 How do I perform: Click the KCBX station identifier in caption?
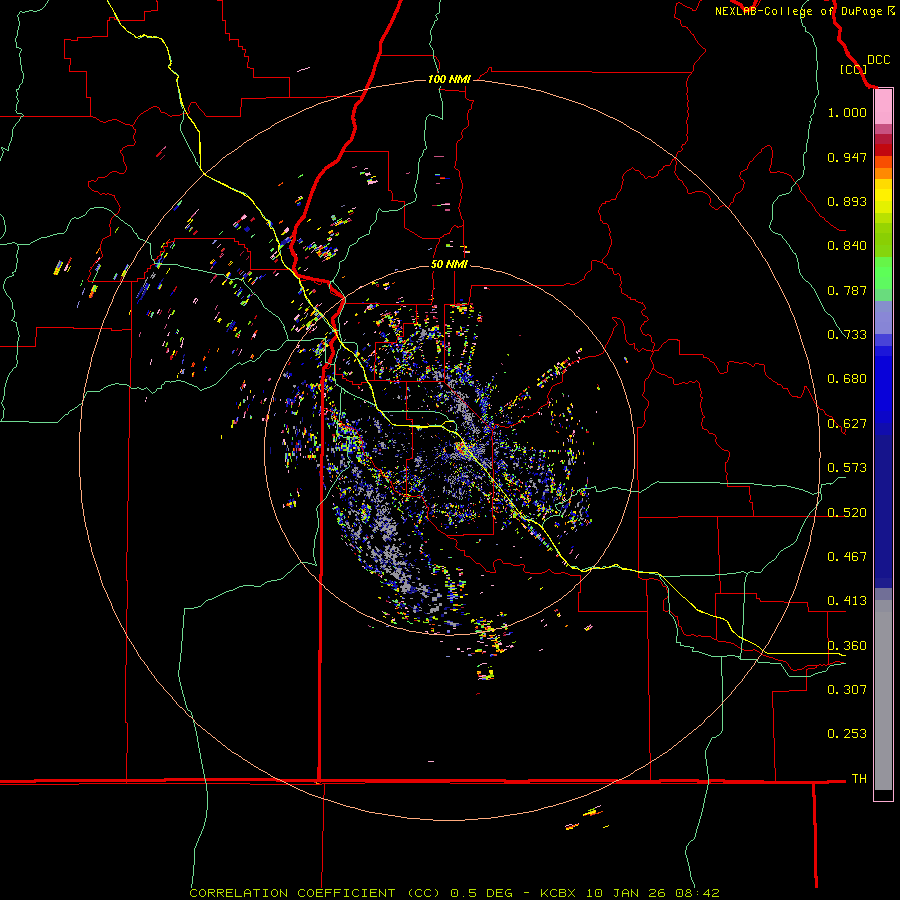tap(557, 893)
